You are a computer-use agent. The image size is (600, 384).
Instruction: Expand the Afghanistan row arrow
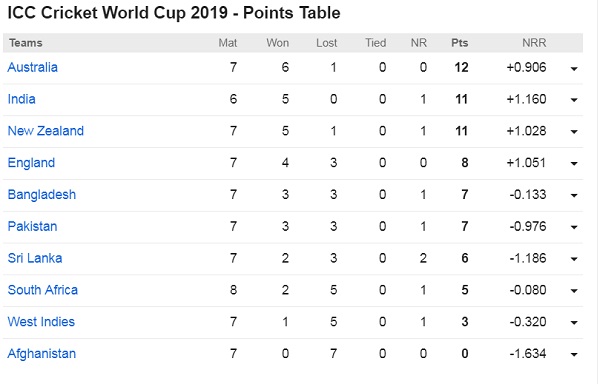574,354
